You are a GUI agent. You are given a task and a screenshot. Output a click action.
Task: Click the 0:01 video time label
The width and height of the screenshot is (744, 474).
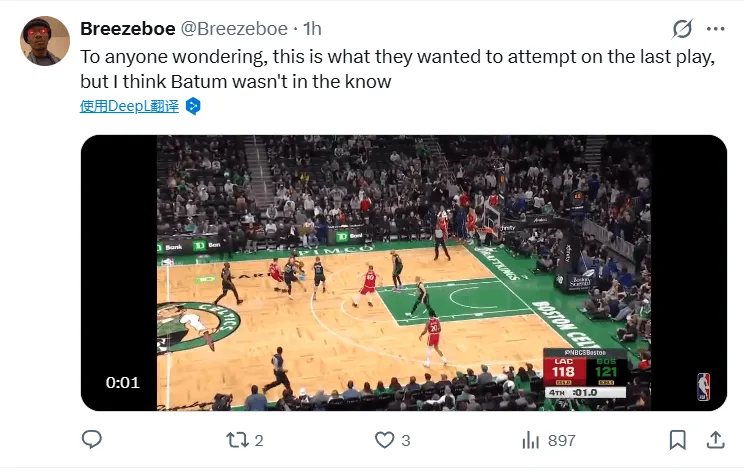point(122,382)
